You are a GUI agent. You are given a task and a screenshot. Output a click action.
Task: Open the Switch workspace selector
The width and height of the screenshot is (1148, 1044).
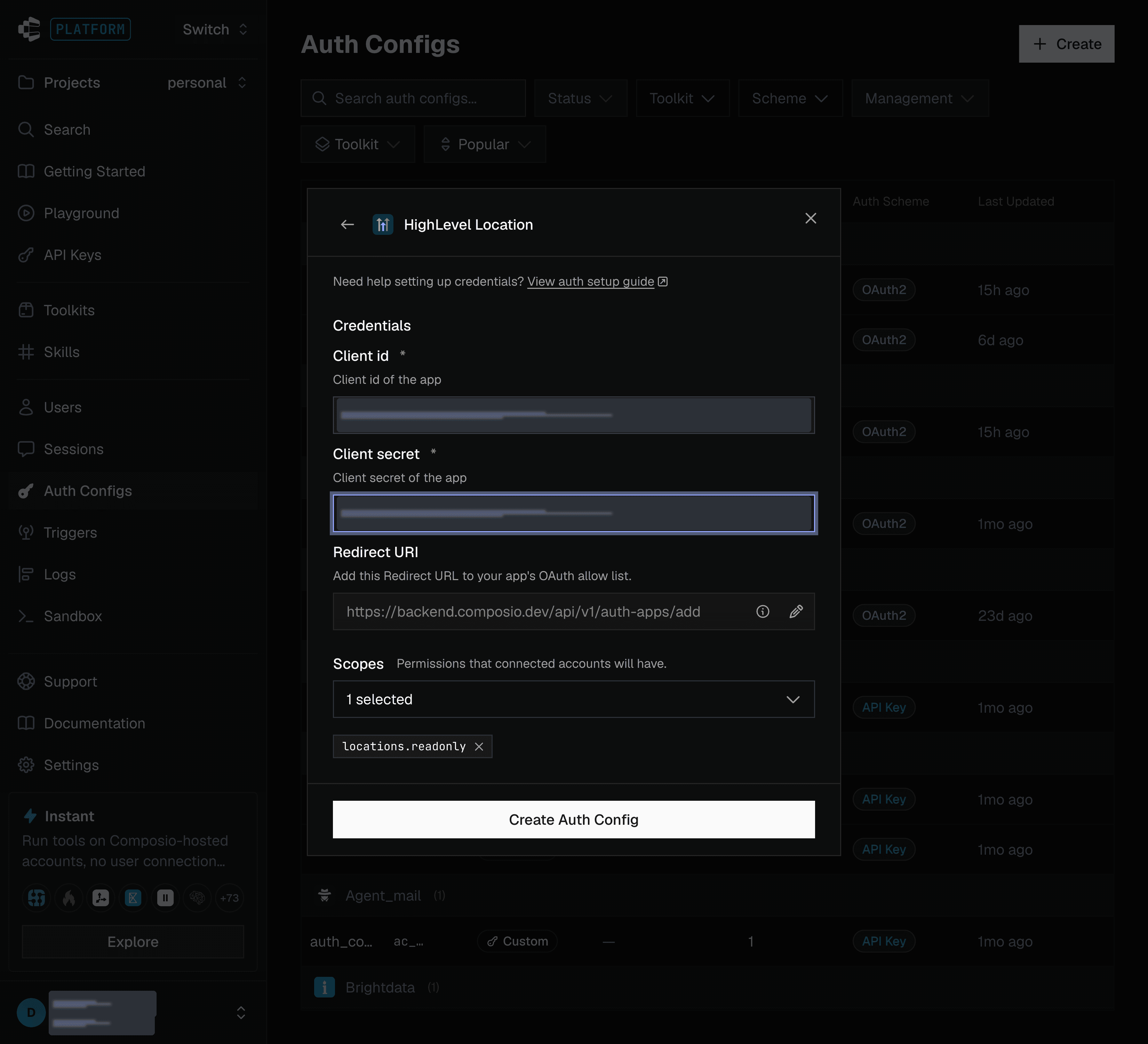[215, 29]
